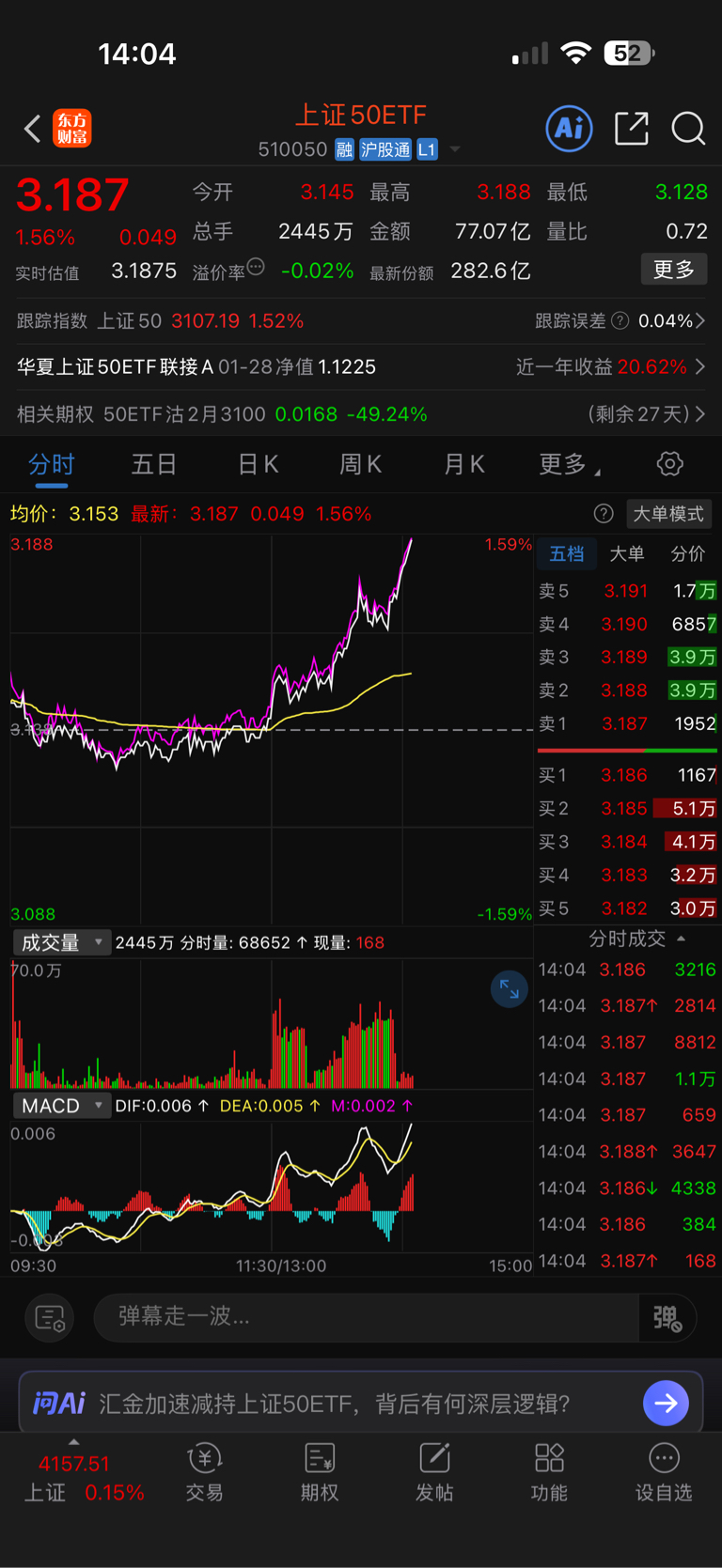722x1568 pixels.
Task: Select the 五档 order book tab
Action: point(567,553)
